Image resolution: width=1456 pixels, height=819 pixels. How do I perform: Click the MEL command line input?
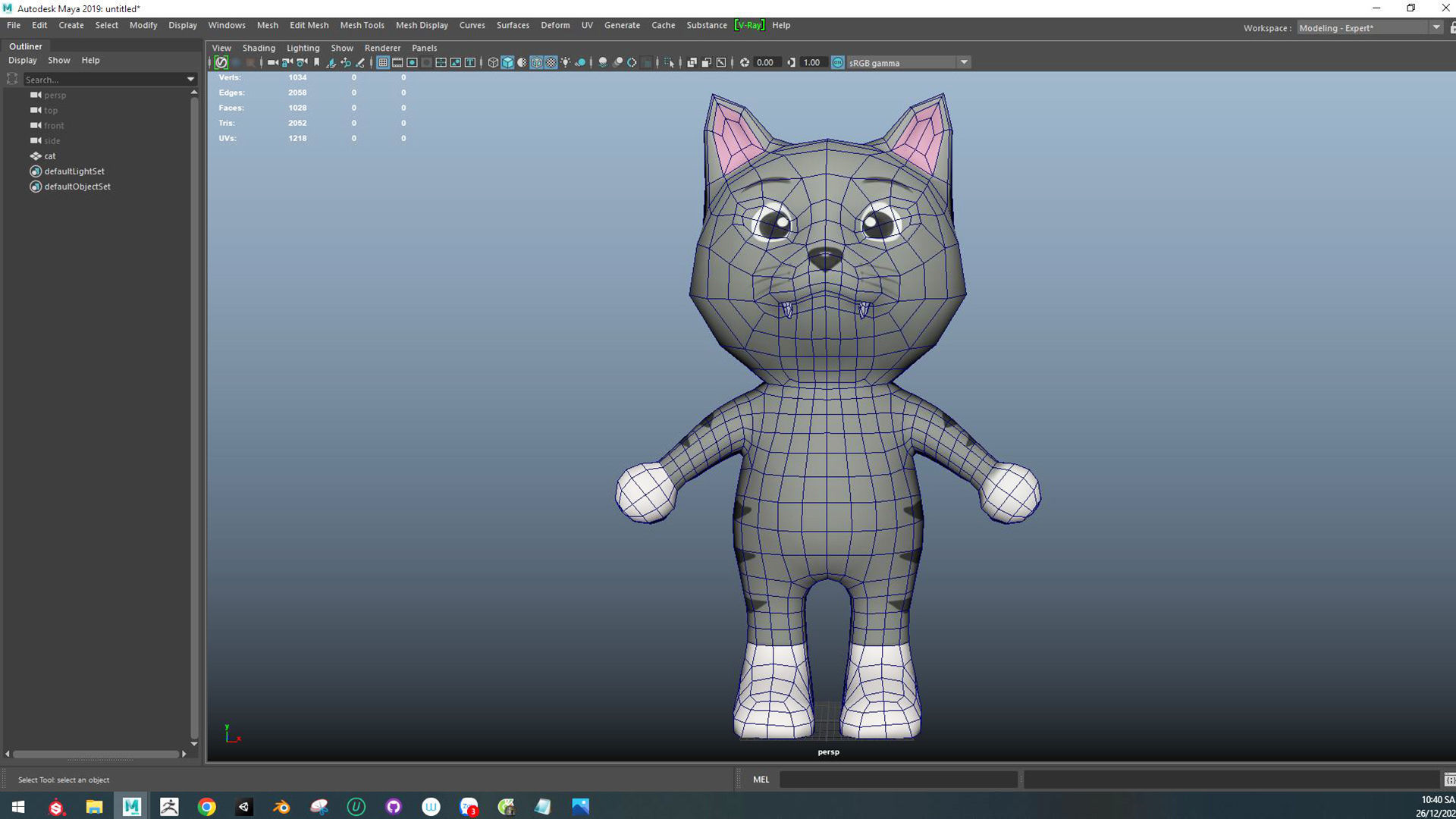click(899, 779)
